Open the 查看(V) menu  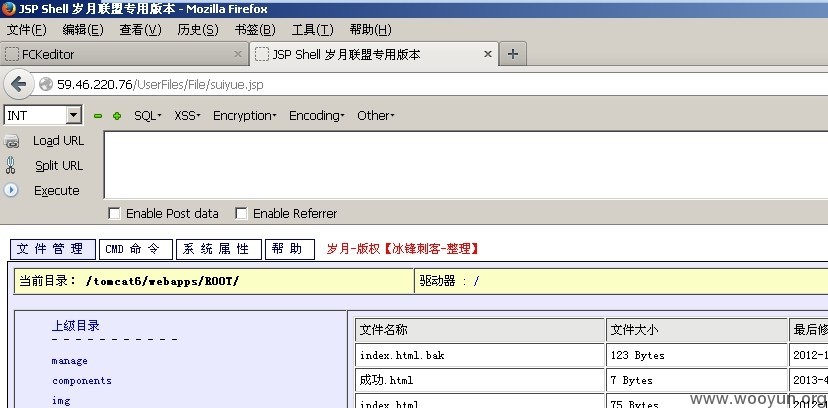(x=140, y=30)
